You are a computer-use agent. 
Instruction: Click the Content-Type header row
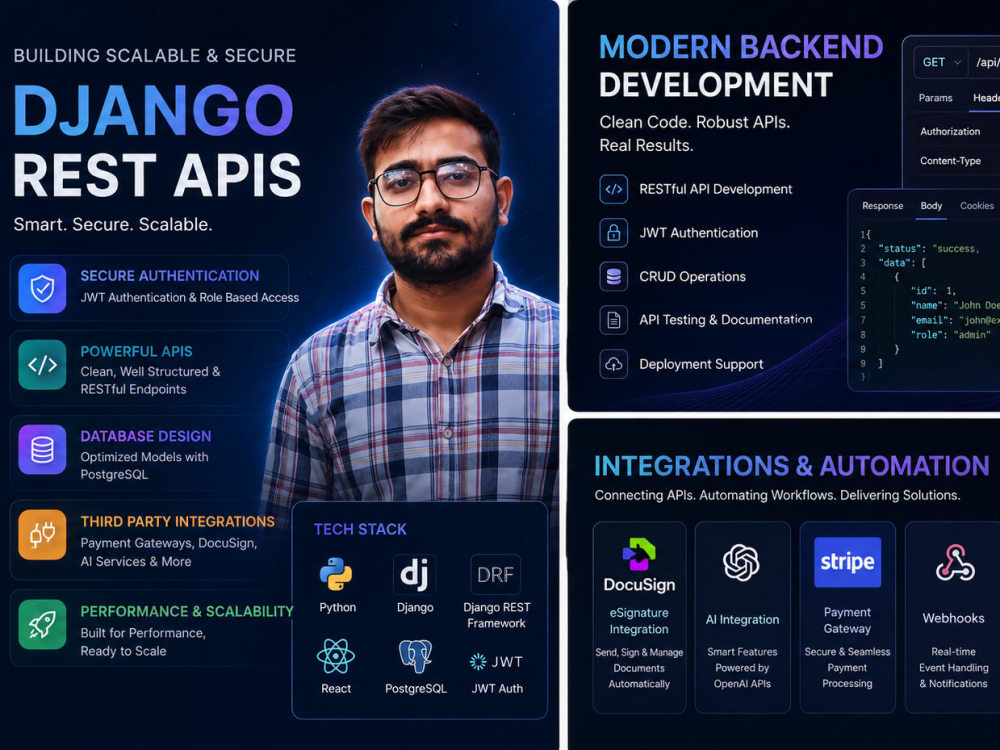956,161
